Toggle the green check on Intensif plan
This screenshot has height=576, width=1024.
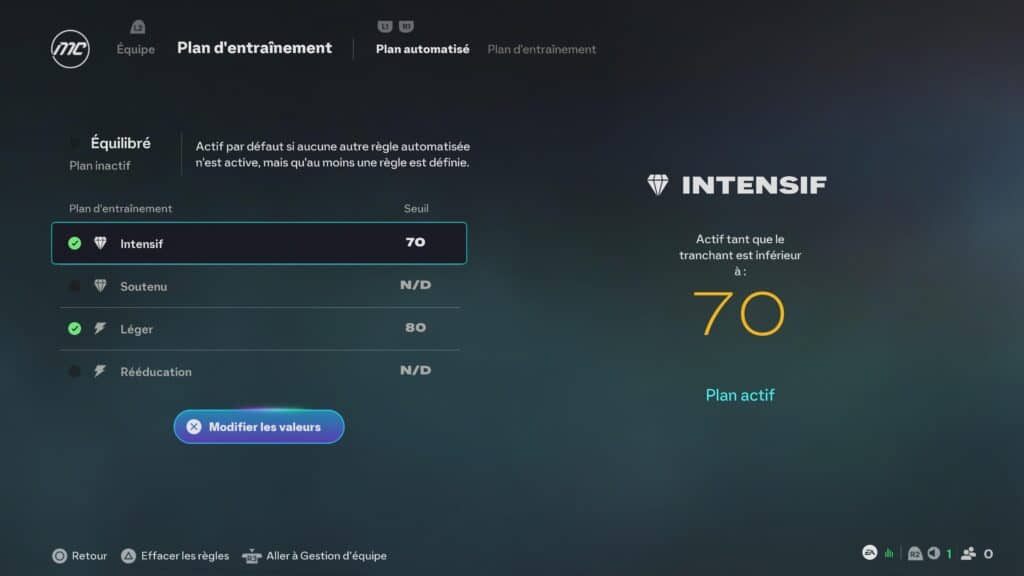(x=75, y=243)
